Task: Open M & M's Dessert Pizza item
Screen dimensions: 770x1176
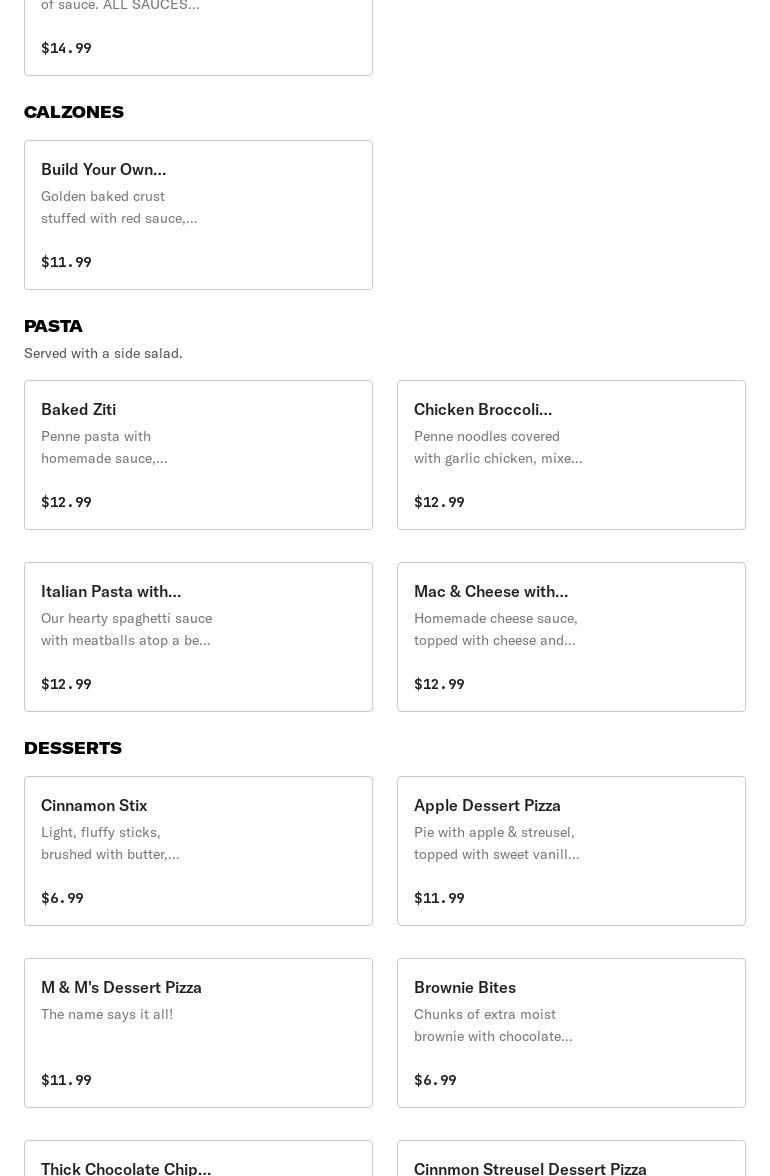Action: tap(198, 1033)
